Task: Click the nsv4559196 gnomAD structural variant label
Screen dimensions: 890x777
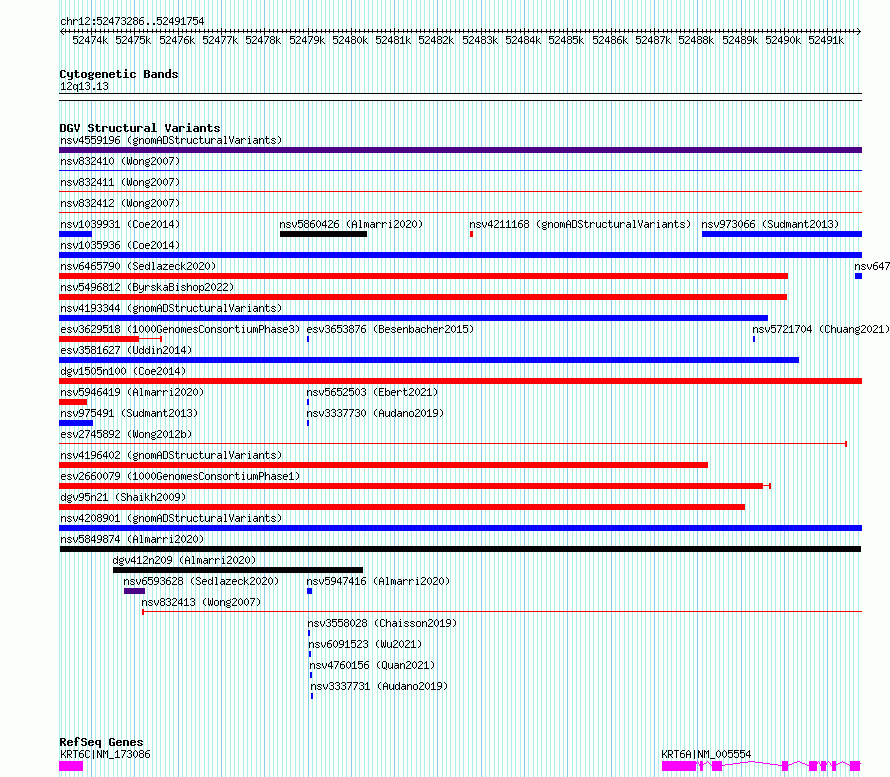Action: pyautogui.click(x=171, y=140)
